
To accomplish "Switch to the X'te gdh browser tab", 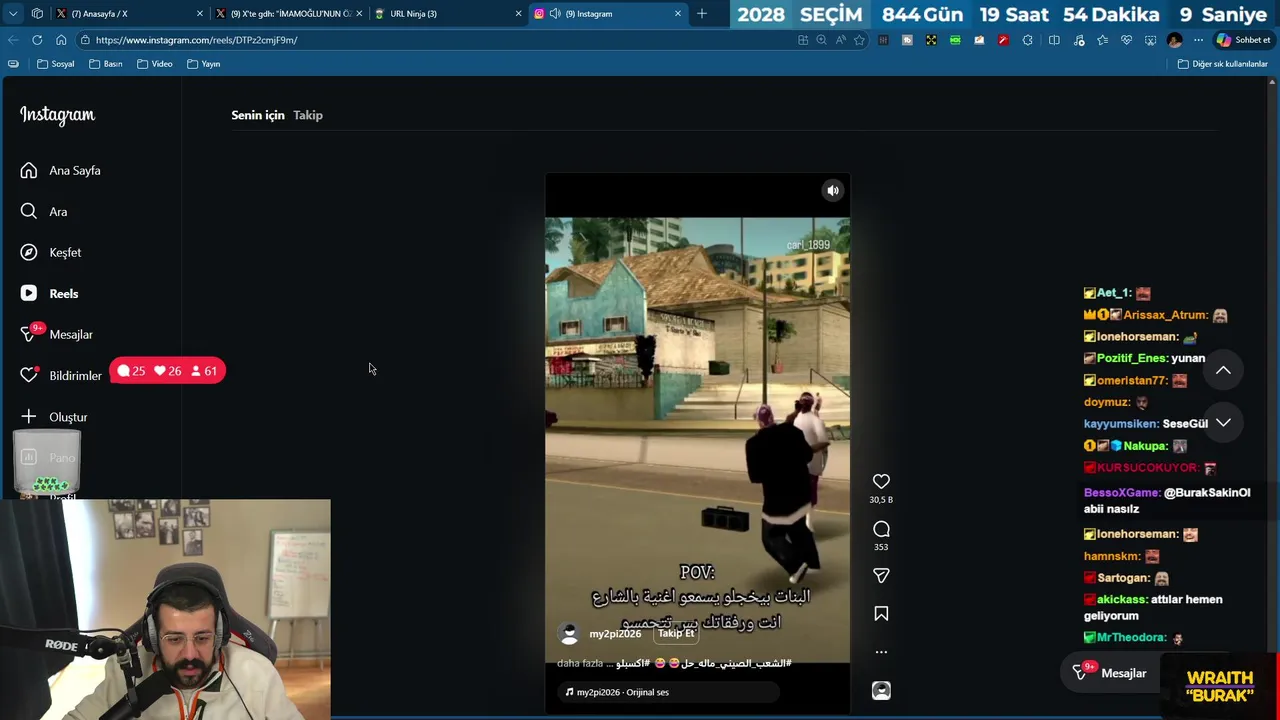I will coord(289,14).
